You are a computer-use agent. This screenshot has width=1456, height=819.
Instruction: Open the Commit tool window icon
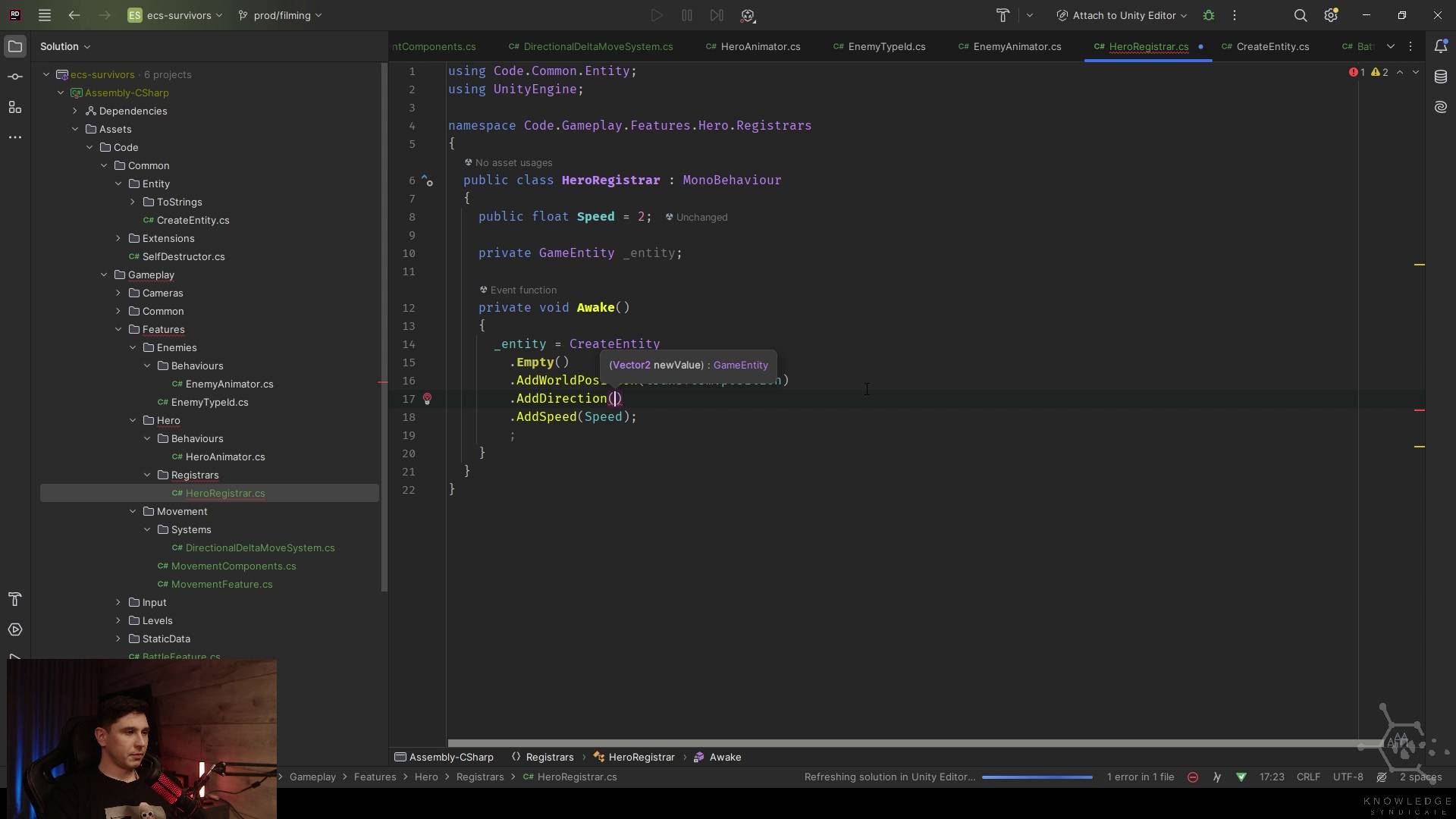14,77
